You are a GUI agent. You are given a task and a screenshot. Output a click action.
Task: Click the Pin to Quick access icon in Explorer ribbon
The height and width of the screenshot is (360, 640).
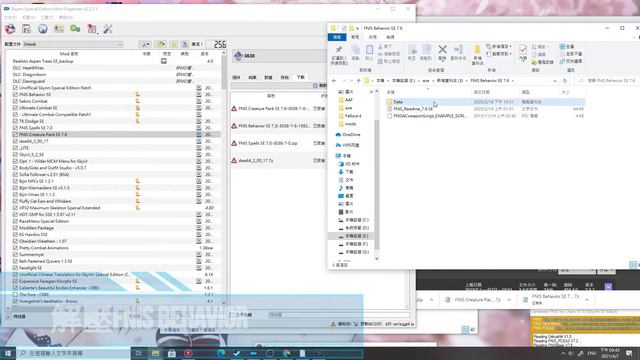338,50
